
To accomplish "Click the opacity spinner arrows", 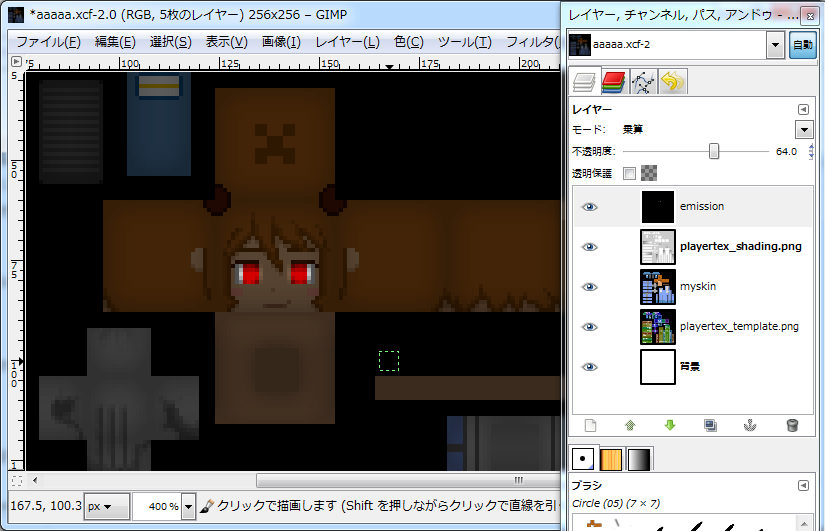I will tap(811, 152).
